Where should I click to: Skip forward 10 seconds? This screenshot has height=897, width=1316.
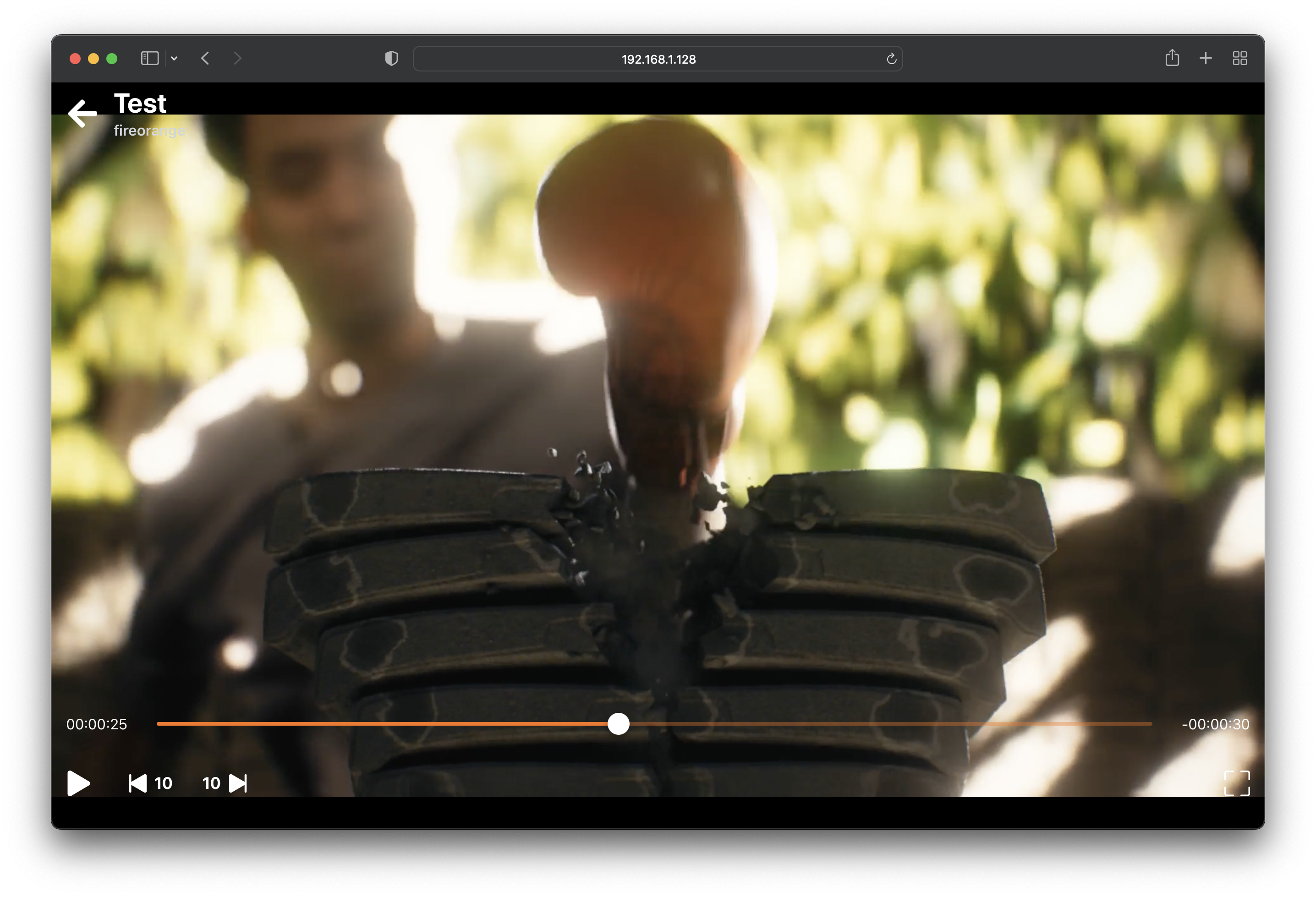pos(225,783)
